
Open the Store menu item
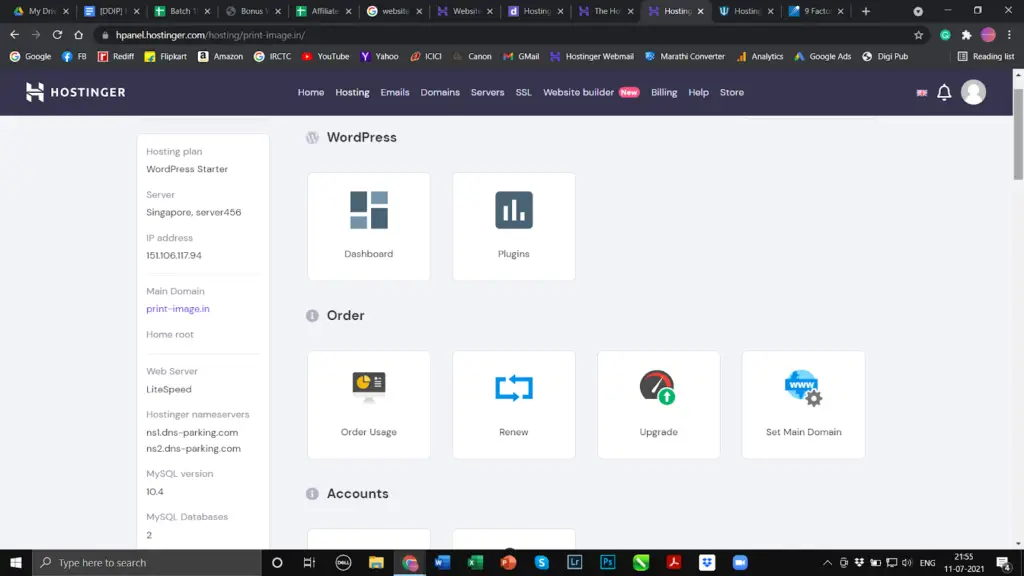click(x=731, y=93)
